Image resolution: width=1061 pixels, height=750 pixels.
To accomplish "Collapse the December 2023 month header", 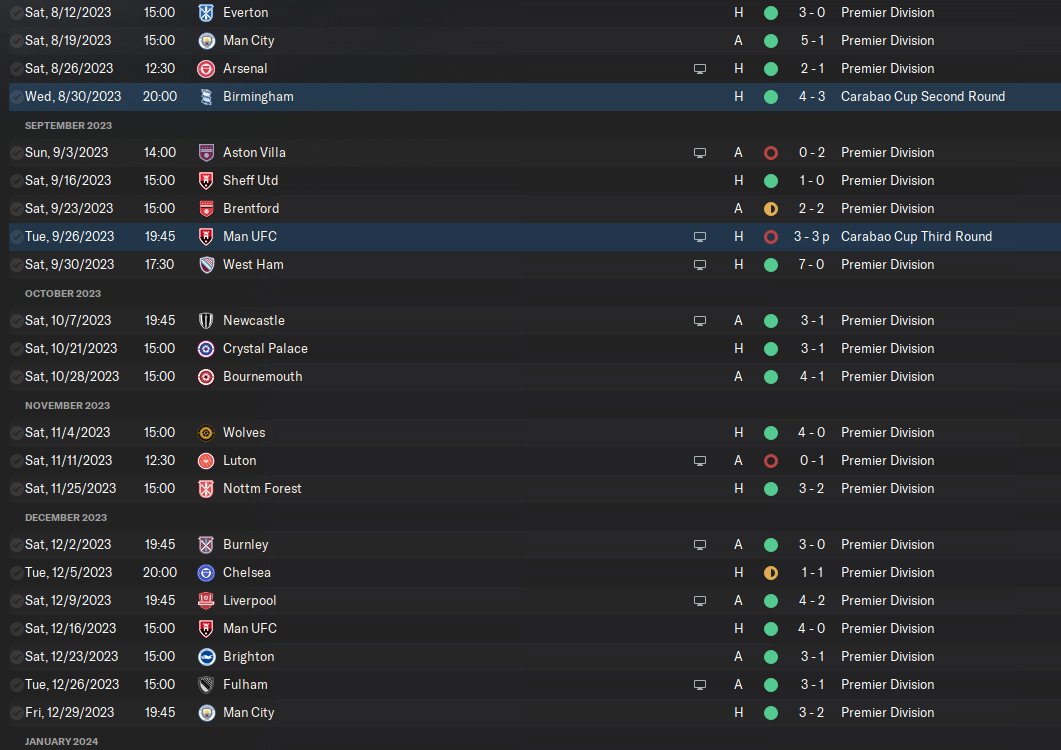I will pyautogui.click(x=66, y=517).
